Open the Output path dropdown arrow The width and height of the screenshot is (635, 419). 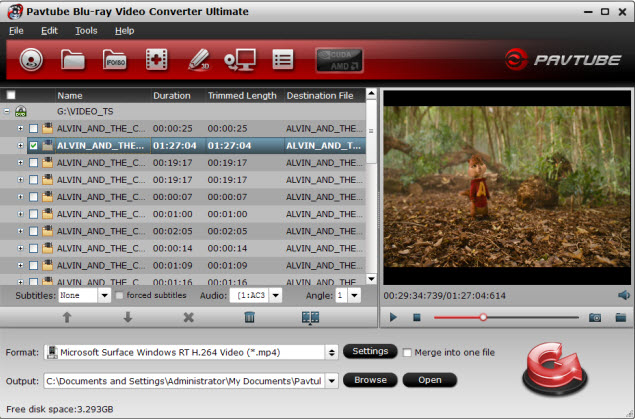pyautogui.click(x=332, y=381)
